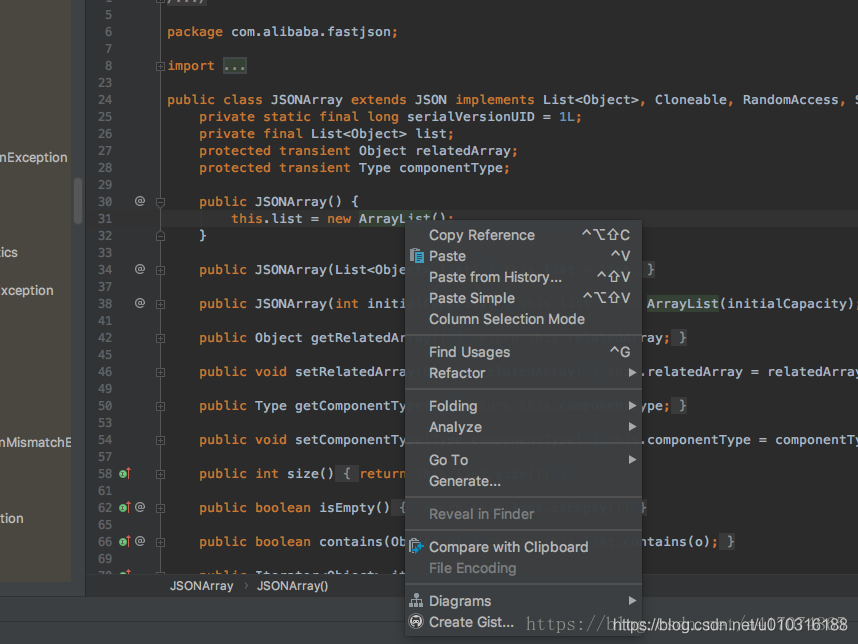The width and height of the screenshot is (858, 644).
Task: Click the @ gutter annotation on line 34
Action: 140,269
